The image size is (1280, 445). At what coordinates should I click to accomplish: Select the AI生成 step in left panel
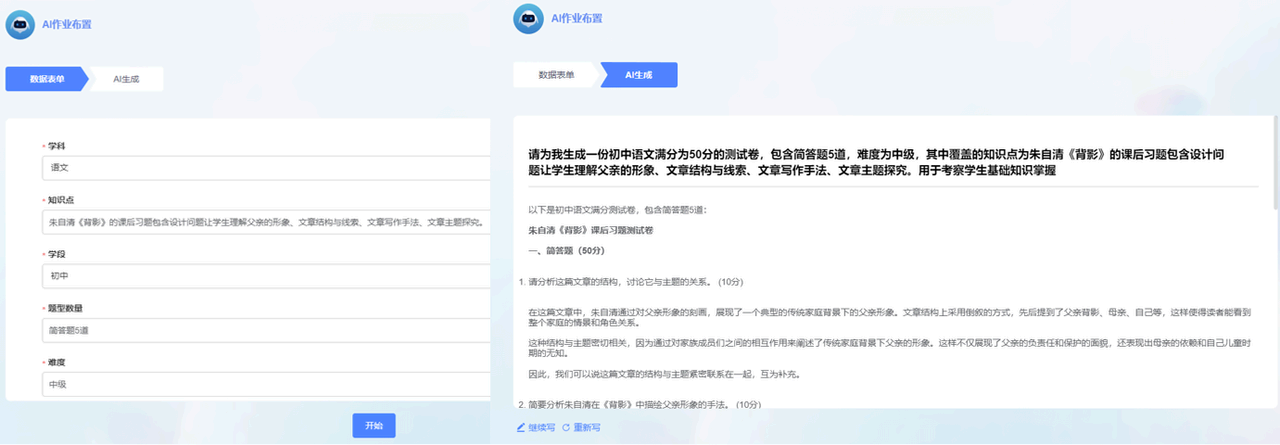126,79
